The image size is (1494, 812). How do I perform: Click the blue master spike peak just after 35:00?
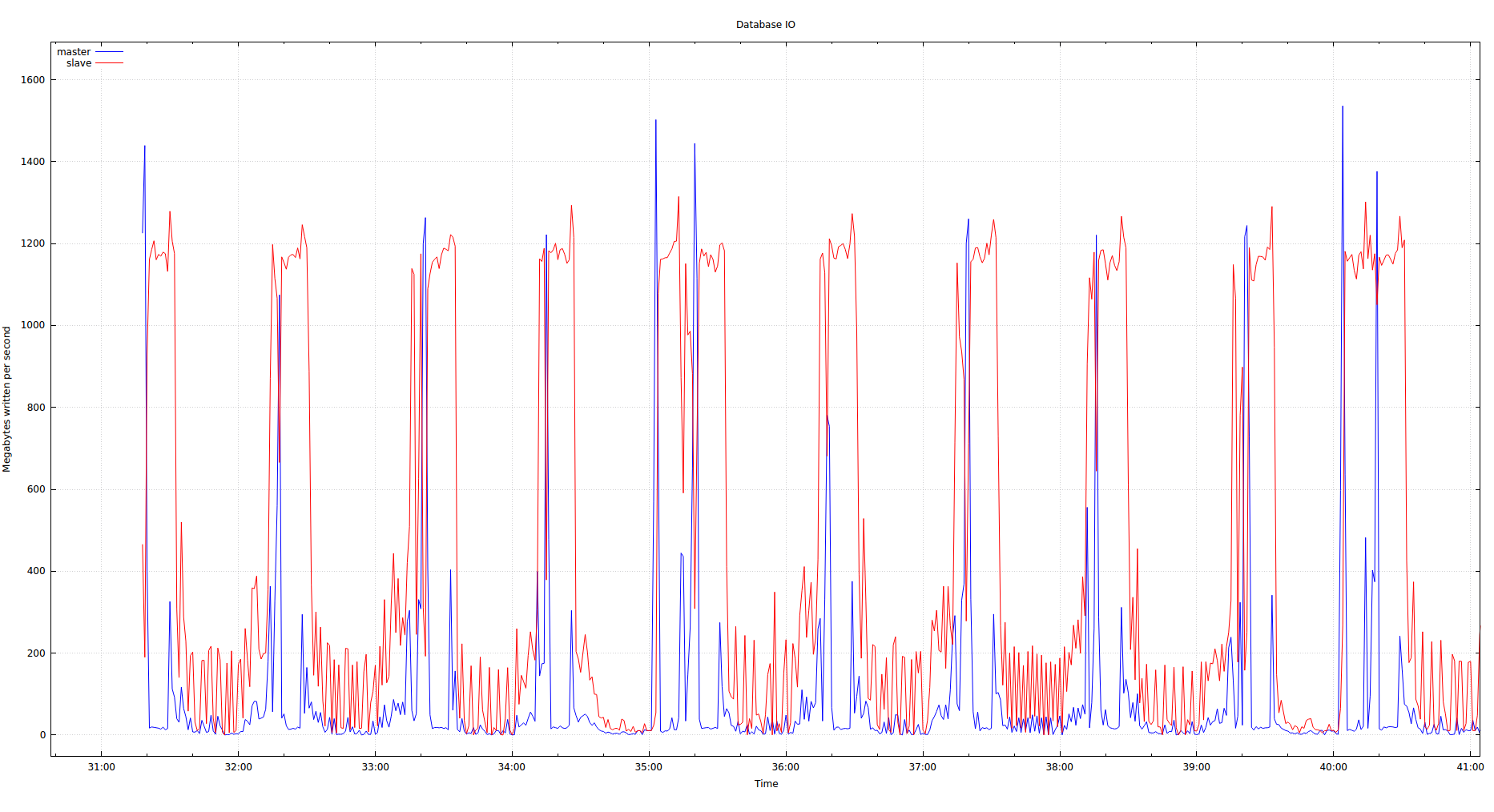656,121
